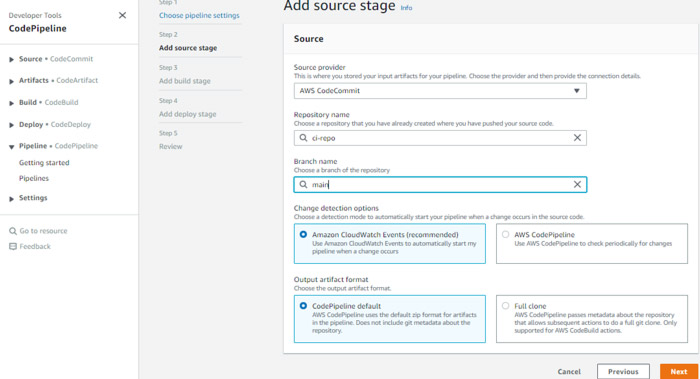Close the Developer Tools side panel
Image resolution: width=700 pixels, height=379 pixels.
(x=122, y=16)
